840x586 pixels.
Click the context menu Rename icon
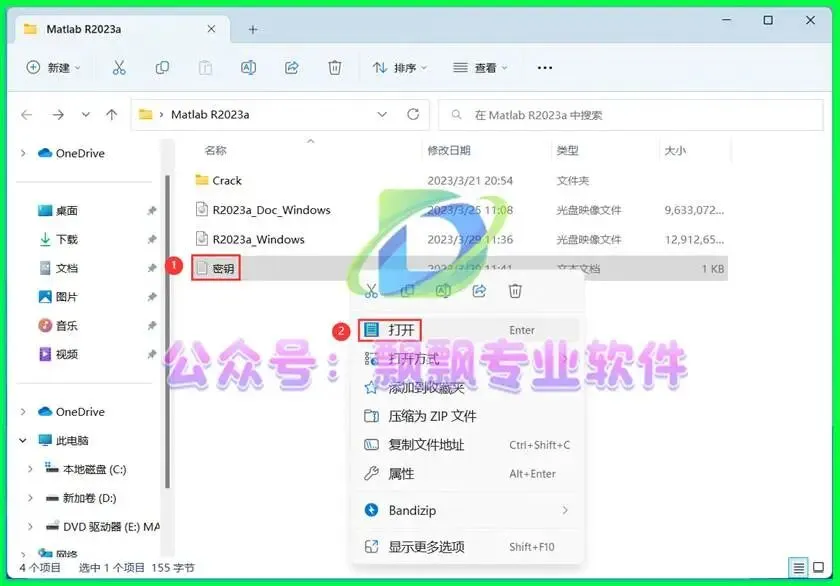tap(443, 291)
